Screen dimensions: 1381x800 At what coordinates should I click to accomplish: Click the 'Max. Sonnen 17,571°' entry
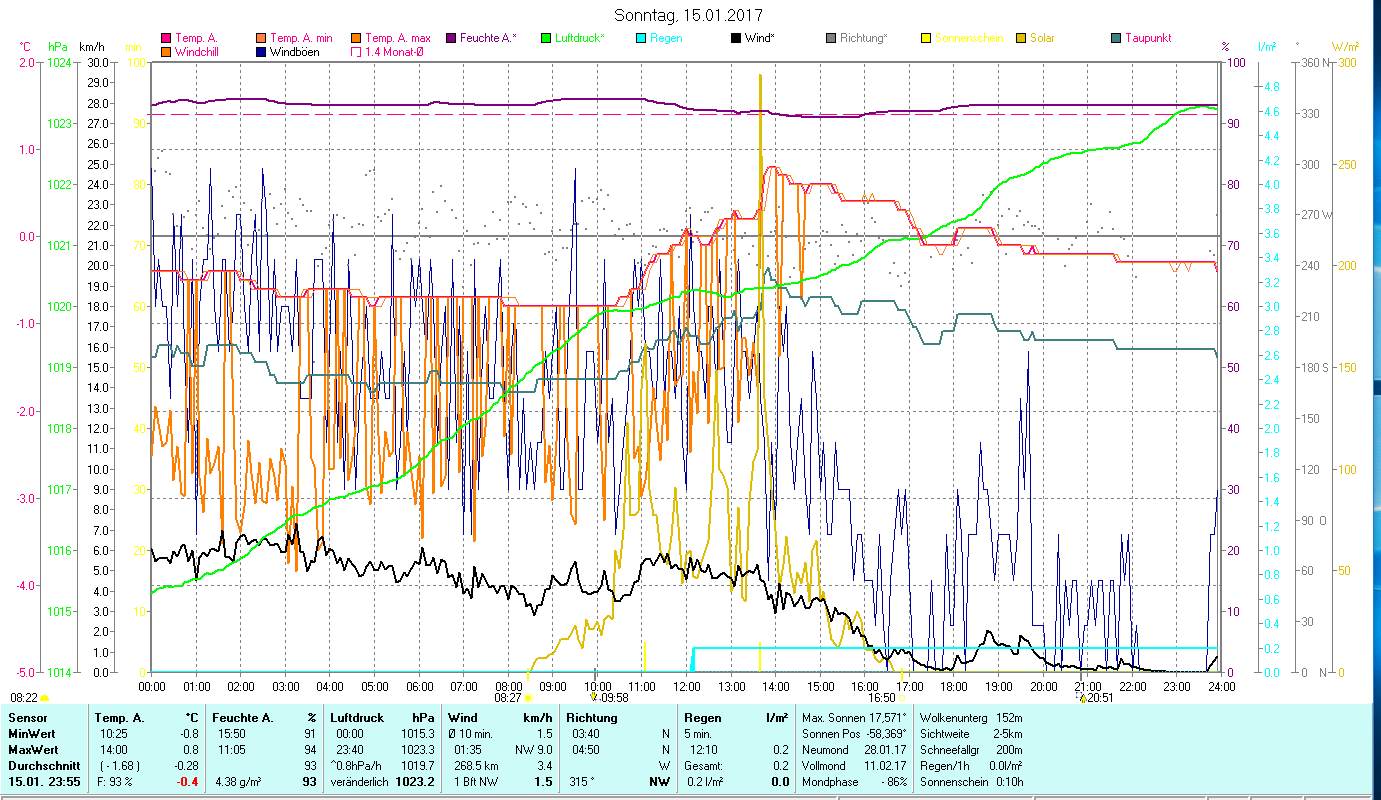coord(855,718)
